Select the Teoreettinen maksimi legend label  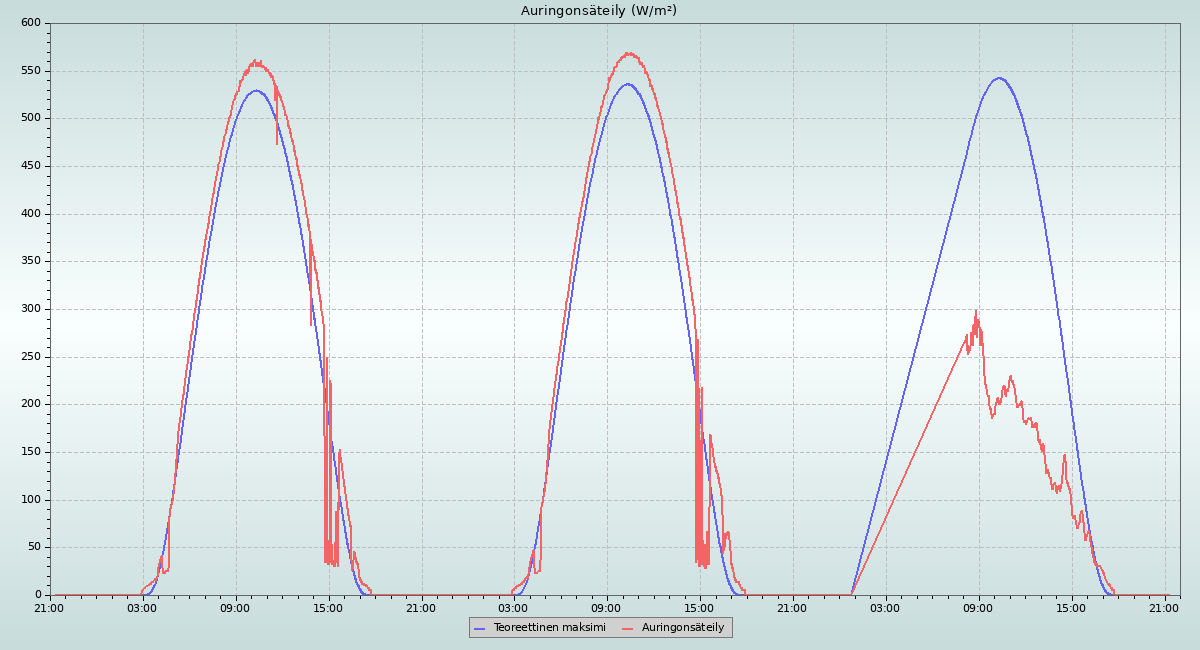pyautogui.click(x=549, y=627)
